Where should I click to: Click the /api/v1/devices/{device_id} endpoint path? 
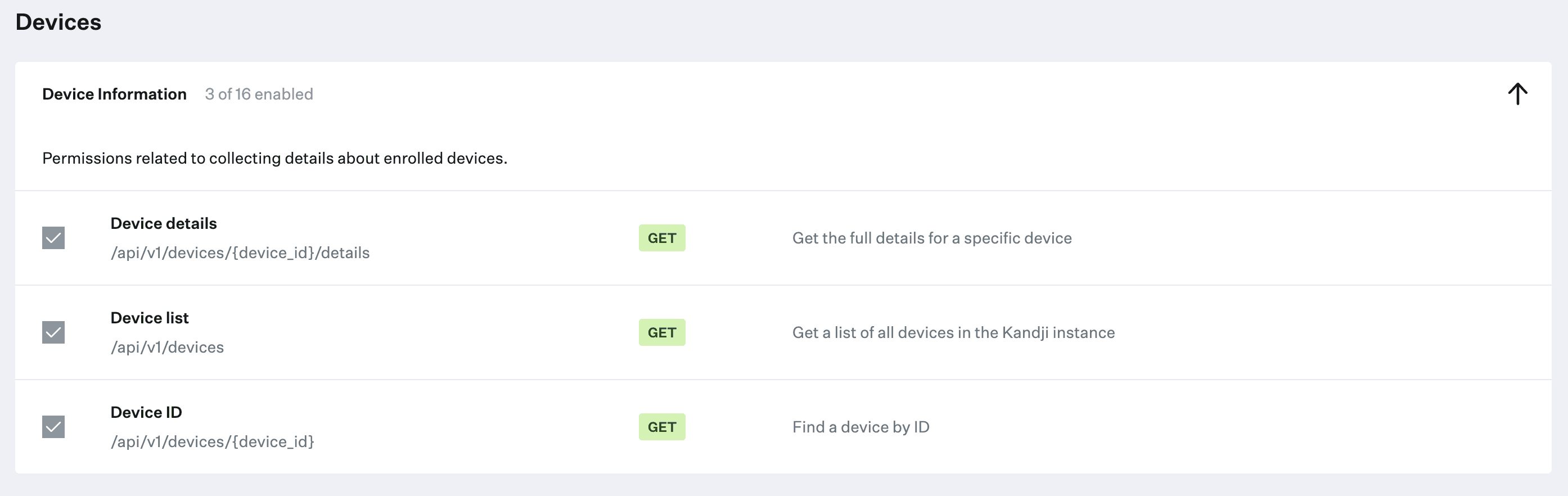pyautogui.click(x=213, y=441)
